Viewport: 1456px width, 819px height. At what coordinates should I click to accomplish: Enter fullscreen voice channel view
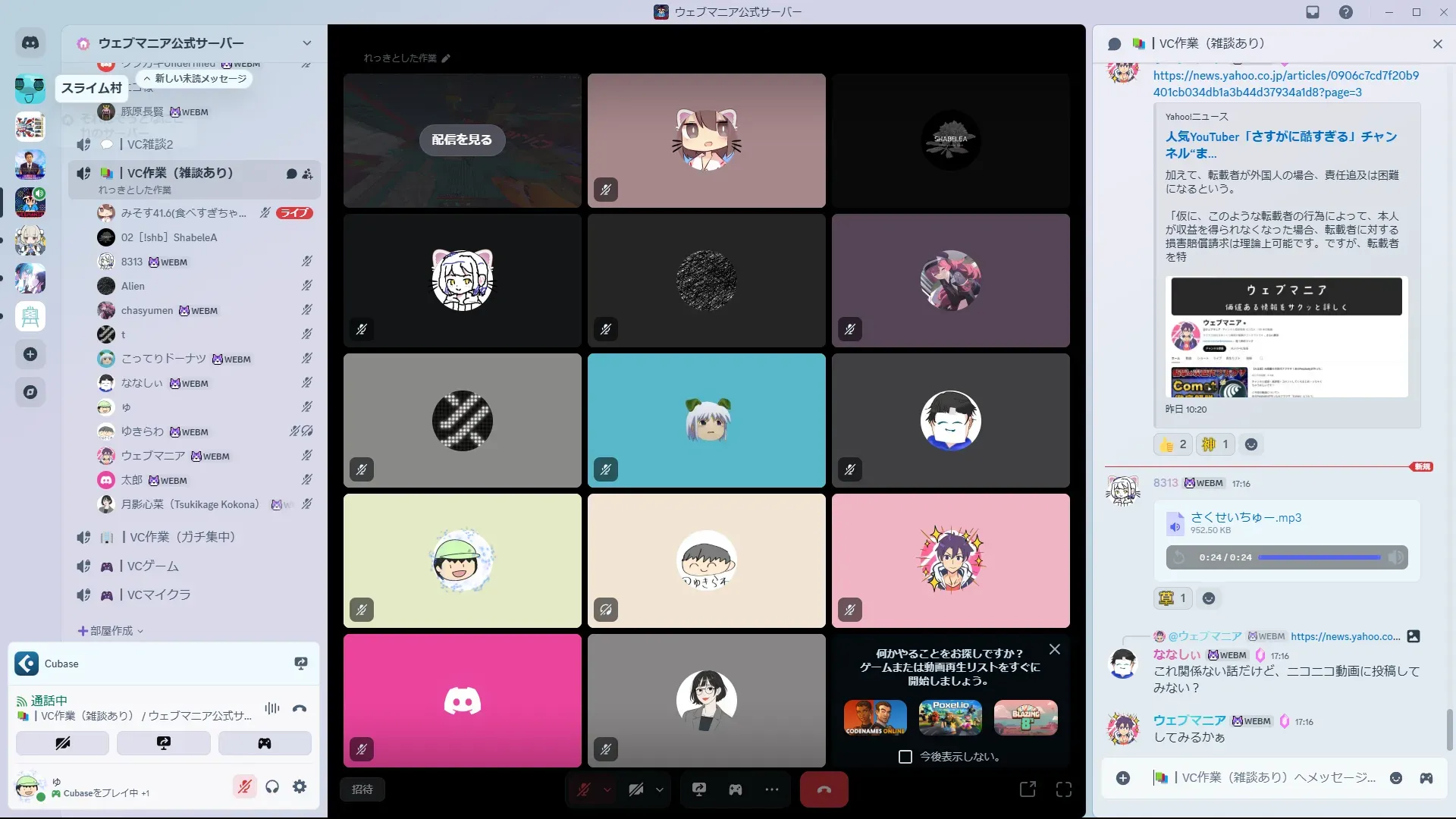click(x=1064, y=789)
